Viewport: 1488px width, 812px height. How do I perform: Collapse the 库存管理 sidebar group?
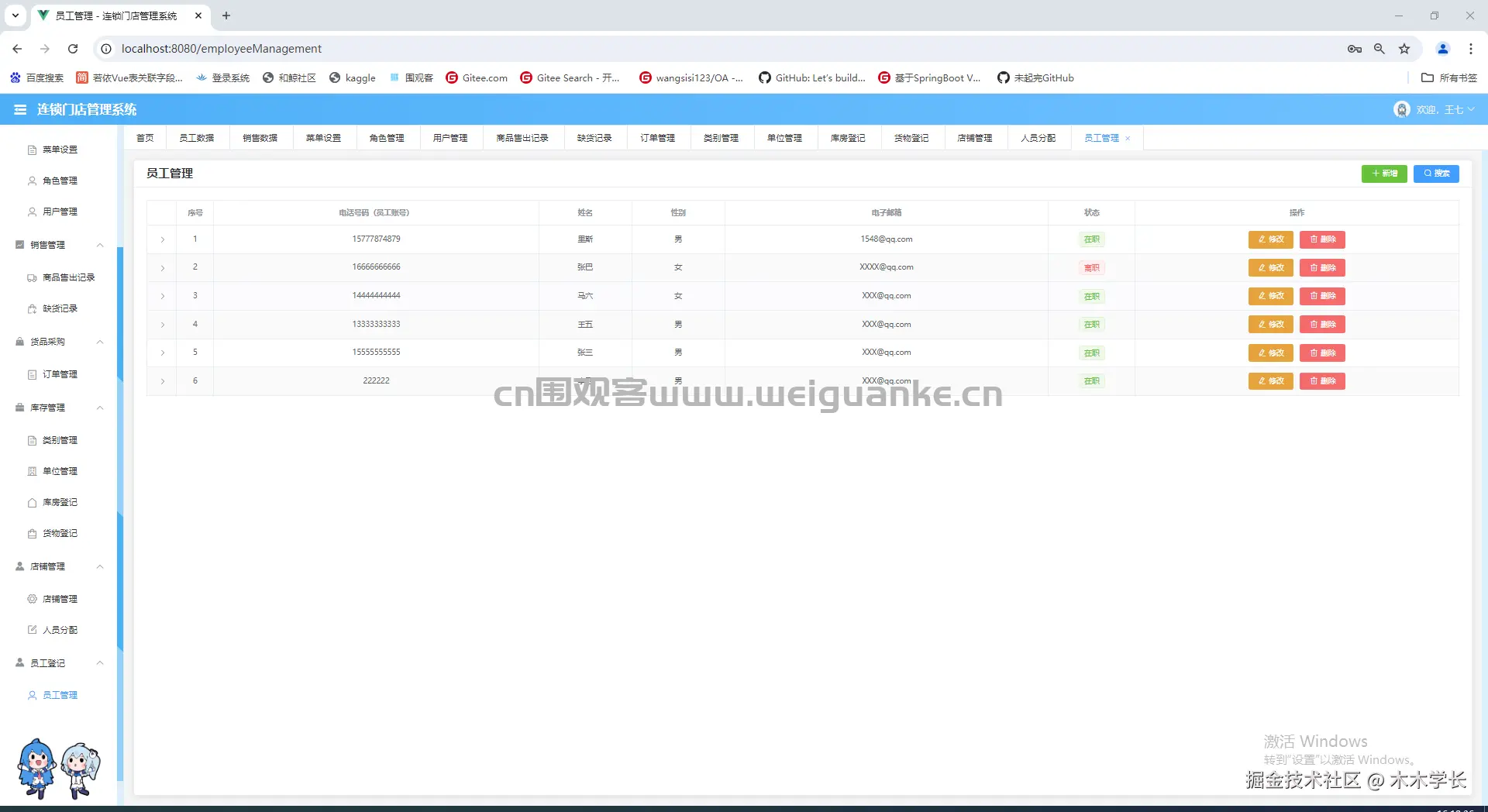100,408
